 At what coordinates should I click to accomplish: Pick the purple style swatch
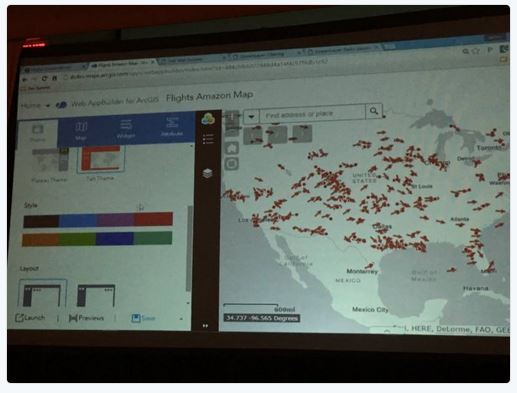click(x=115, y=220)
